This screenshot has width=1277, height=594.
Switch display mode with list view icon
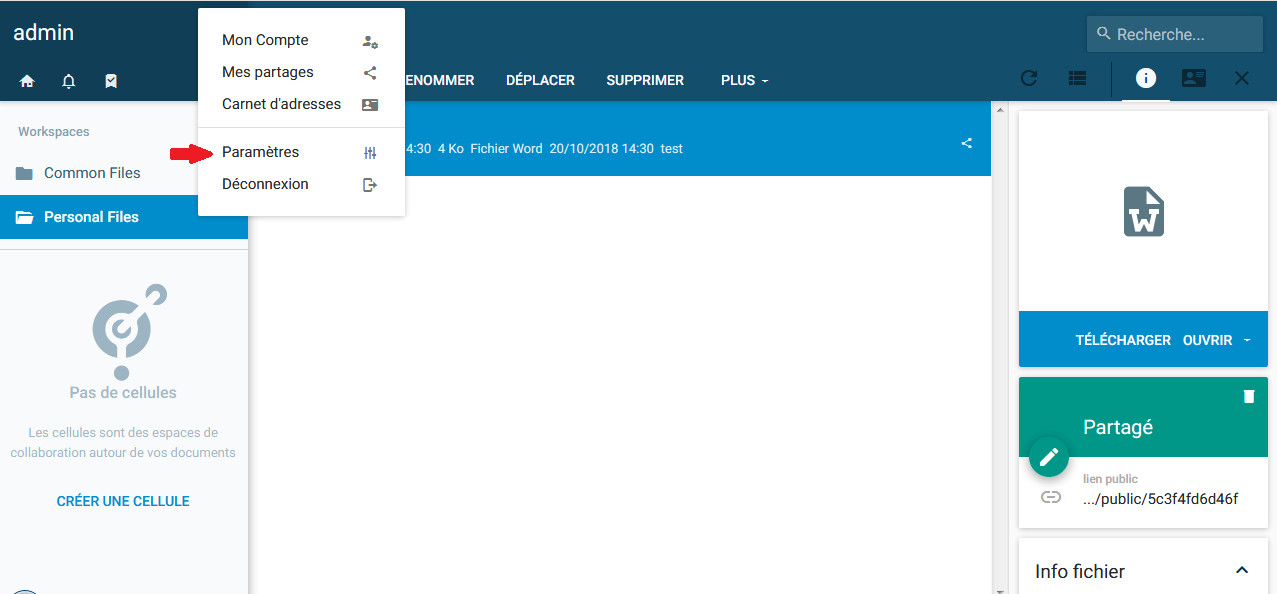pos(1077,79)
